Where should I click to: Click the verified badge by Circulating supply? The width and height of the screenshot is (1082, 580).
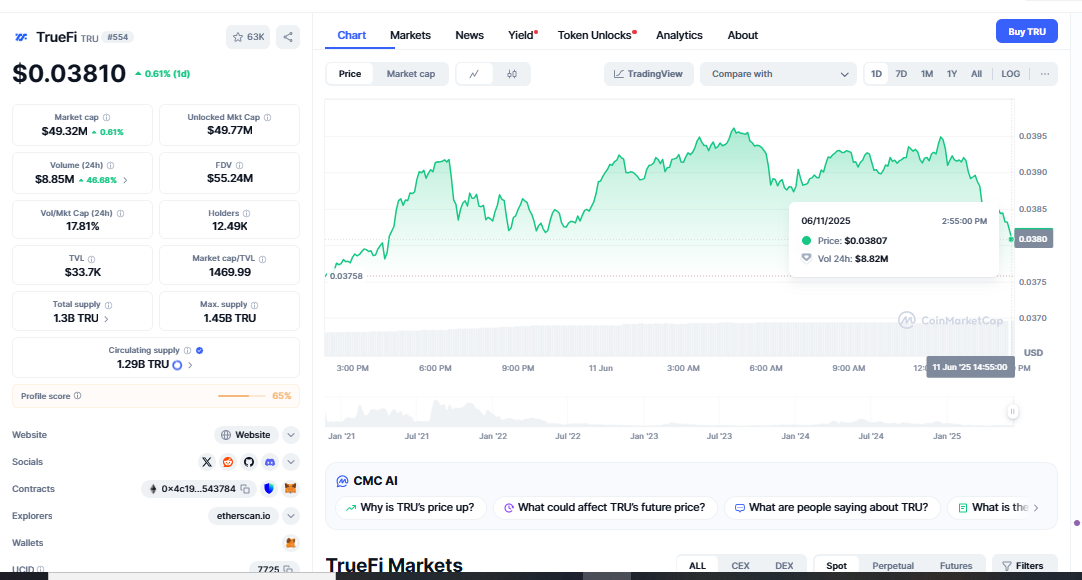point(199,350)
